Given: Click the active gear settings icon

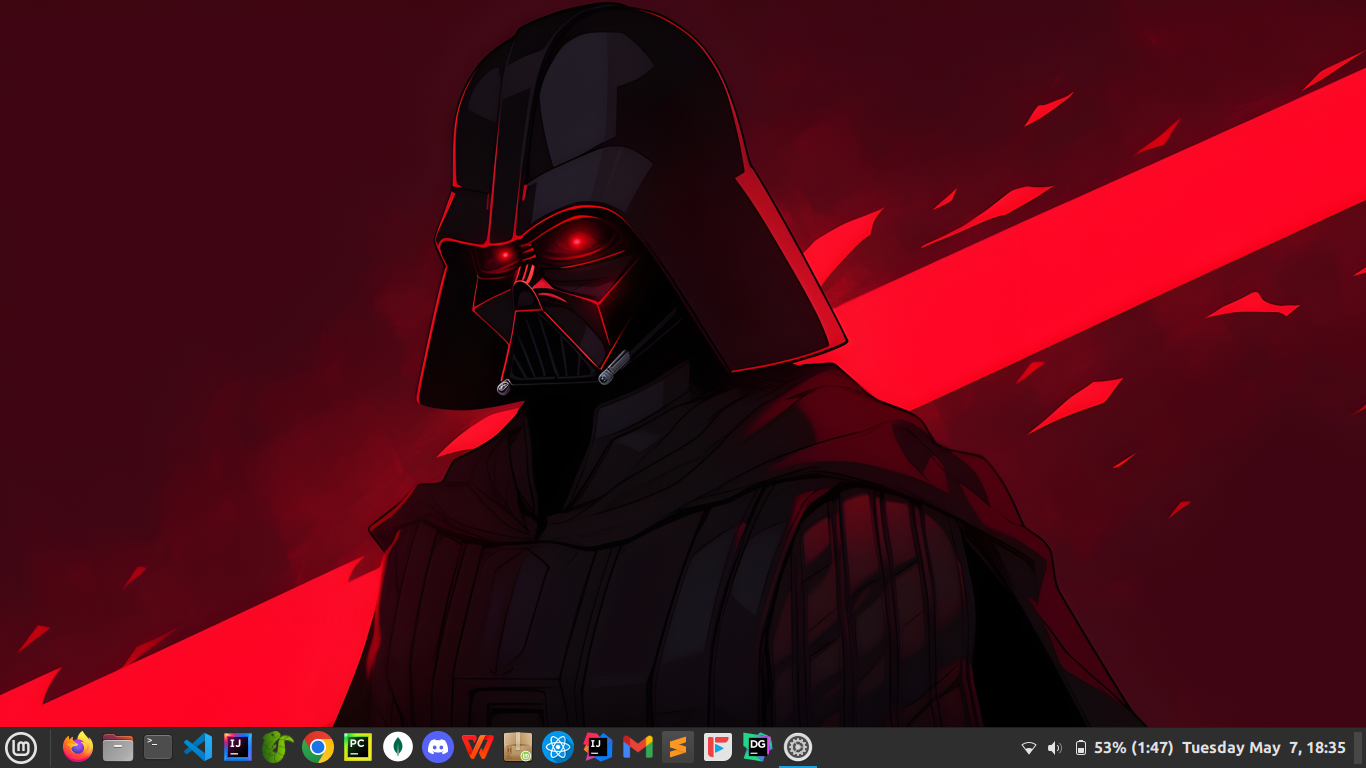Looking at the screenshot, I should pyautogui.click(x=798, y=747).
